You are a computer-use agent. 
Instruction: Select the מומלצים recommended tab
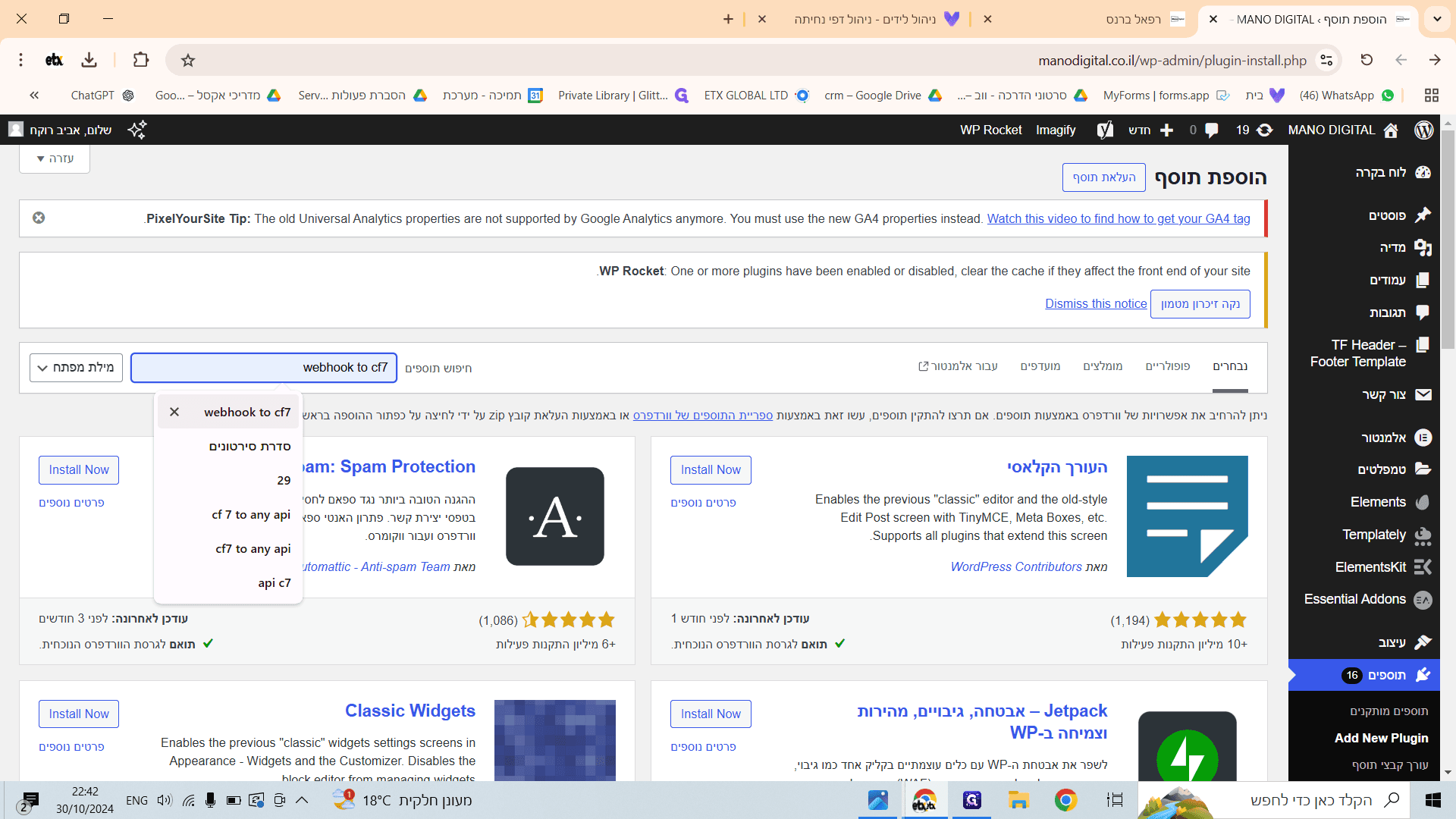tap(1102, 366)
